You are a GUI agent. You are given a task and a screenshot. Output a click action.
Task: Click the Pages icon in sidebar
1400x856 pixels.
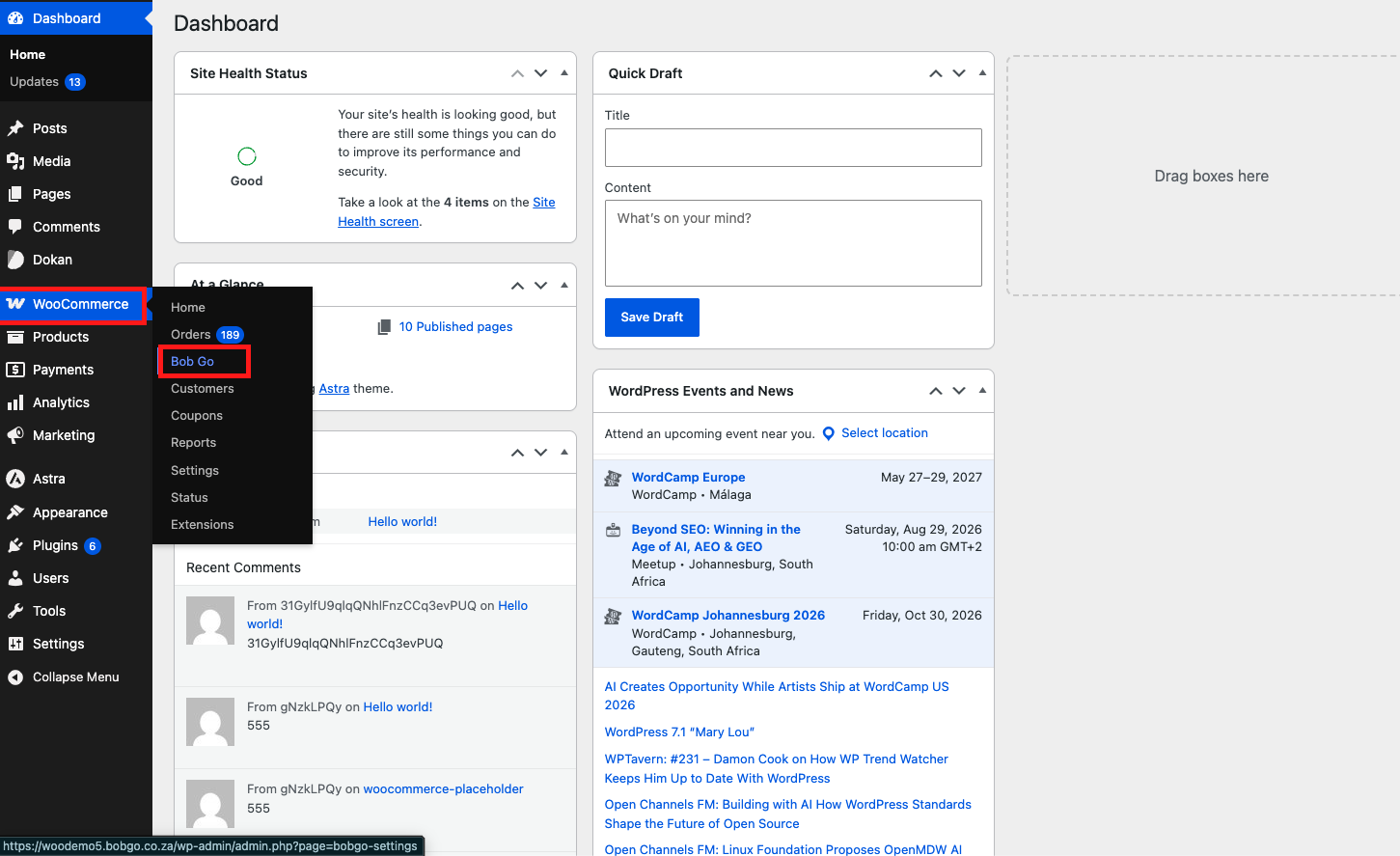(15, 194)
